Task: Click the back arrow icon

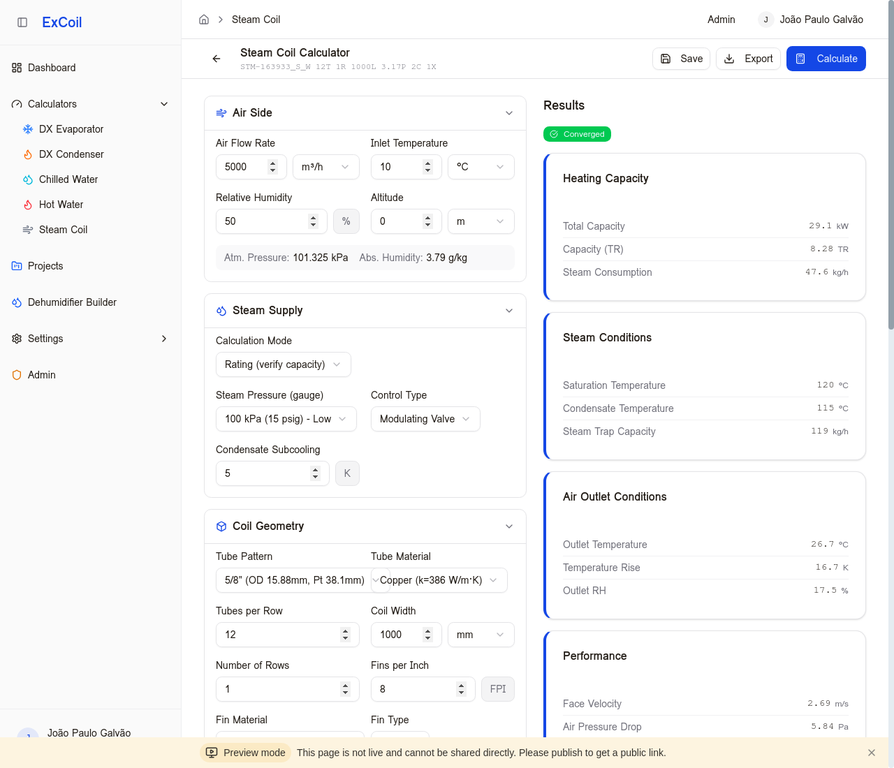Action: (x=216, y=59)
